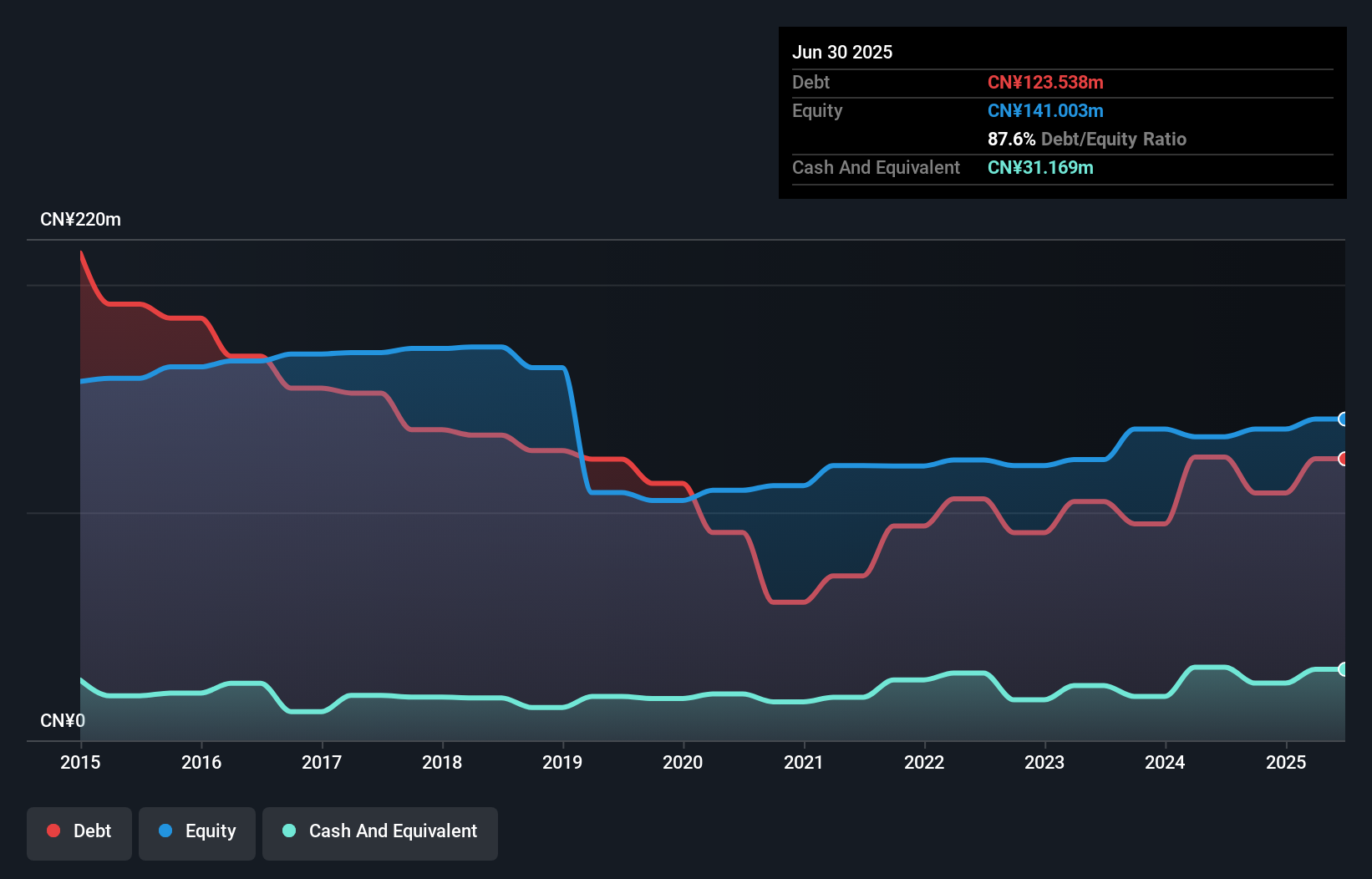Toggle the Equity series visibility
Viewport: 1372px width, 879px height.
pyautogui.click(x=197, y=831)
